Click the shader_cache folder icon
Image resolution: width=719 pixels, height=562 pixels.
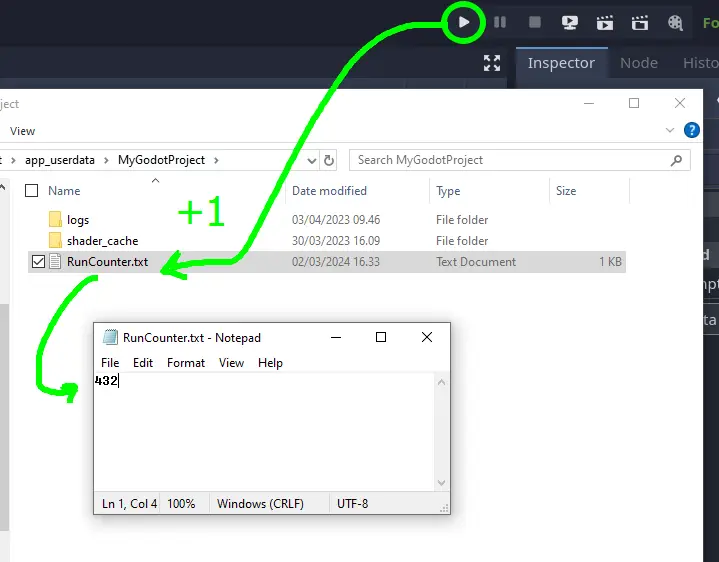coord(55,240)
